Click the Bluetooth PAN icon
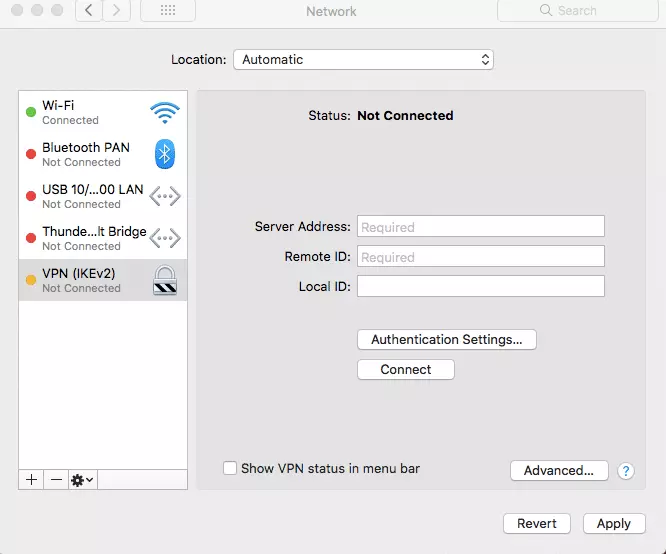This screenshot has width=666, height=554. pos(164,154)
